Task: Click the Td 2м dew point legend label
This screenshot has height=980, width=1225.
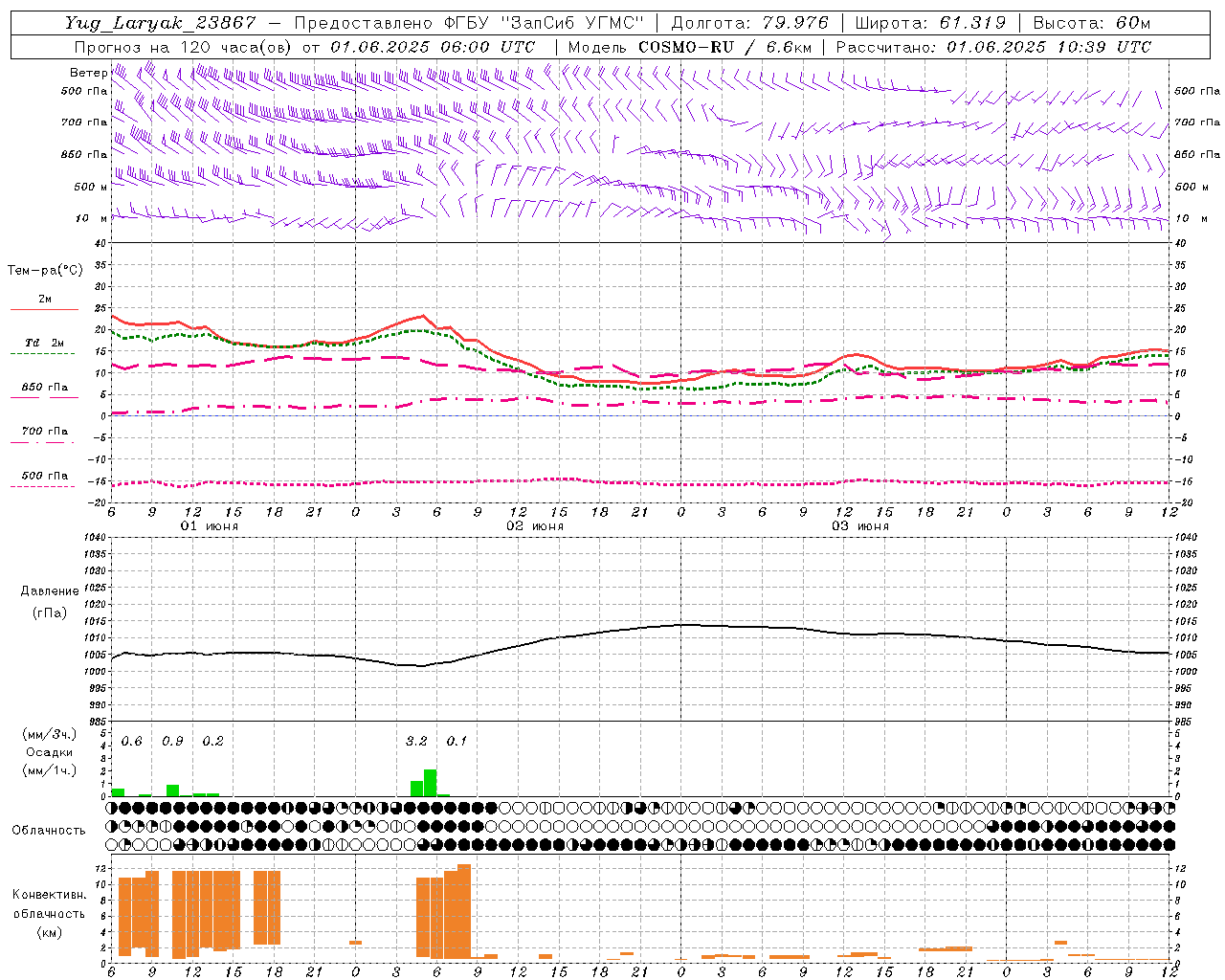Action: click(44, 343)
